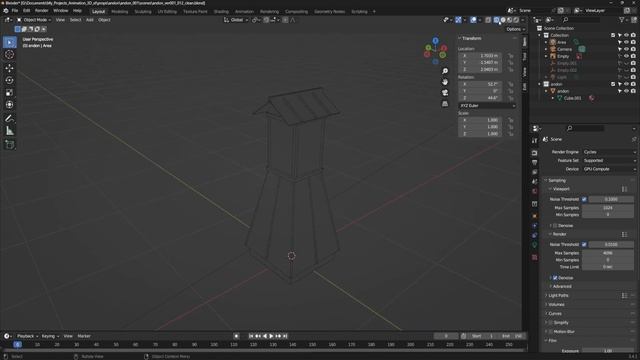Switch to rendered viewport shading

[x=516, y=20]
